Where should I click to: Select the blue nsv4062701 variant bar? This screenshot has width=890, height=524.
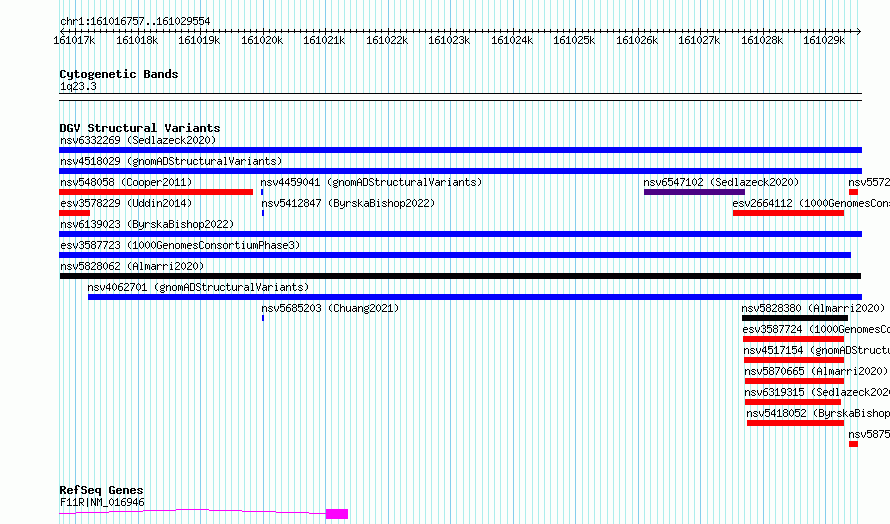coord(475,297)
